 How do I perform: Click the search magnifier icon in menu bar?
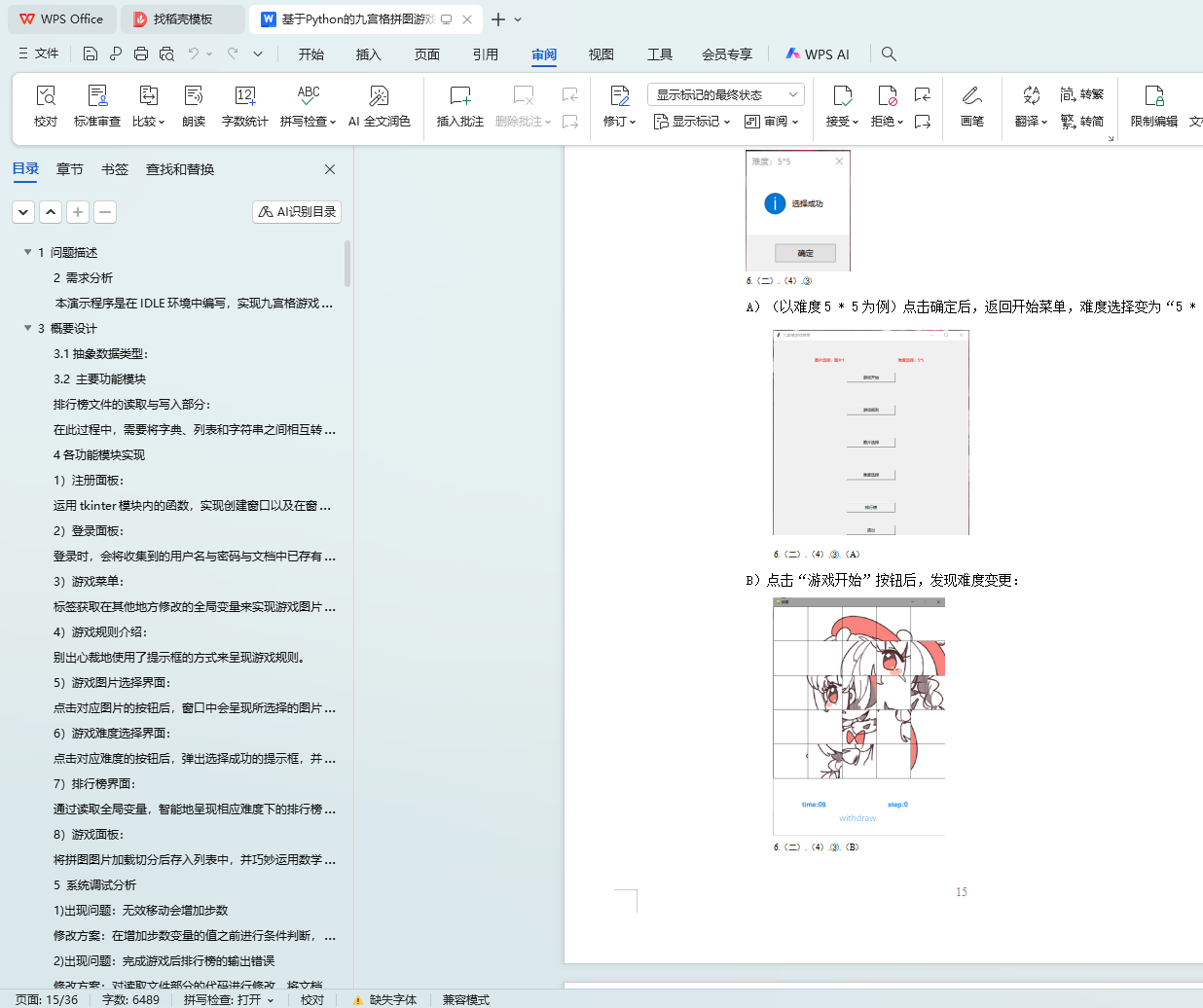[x=889, y=54]
